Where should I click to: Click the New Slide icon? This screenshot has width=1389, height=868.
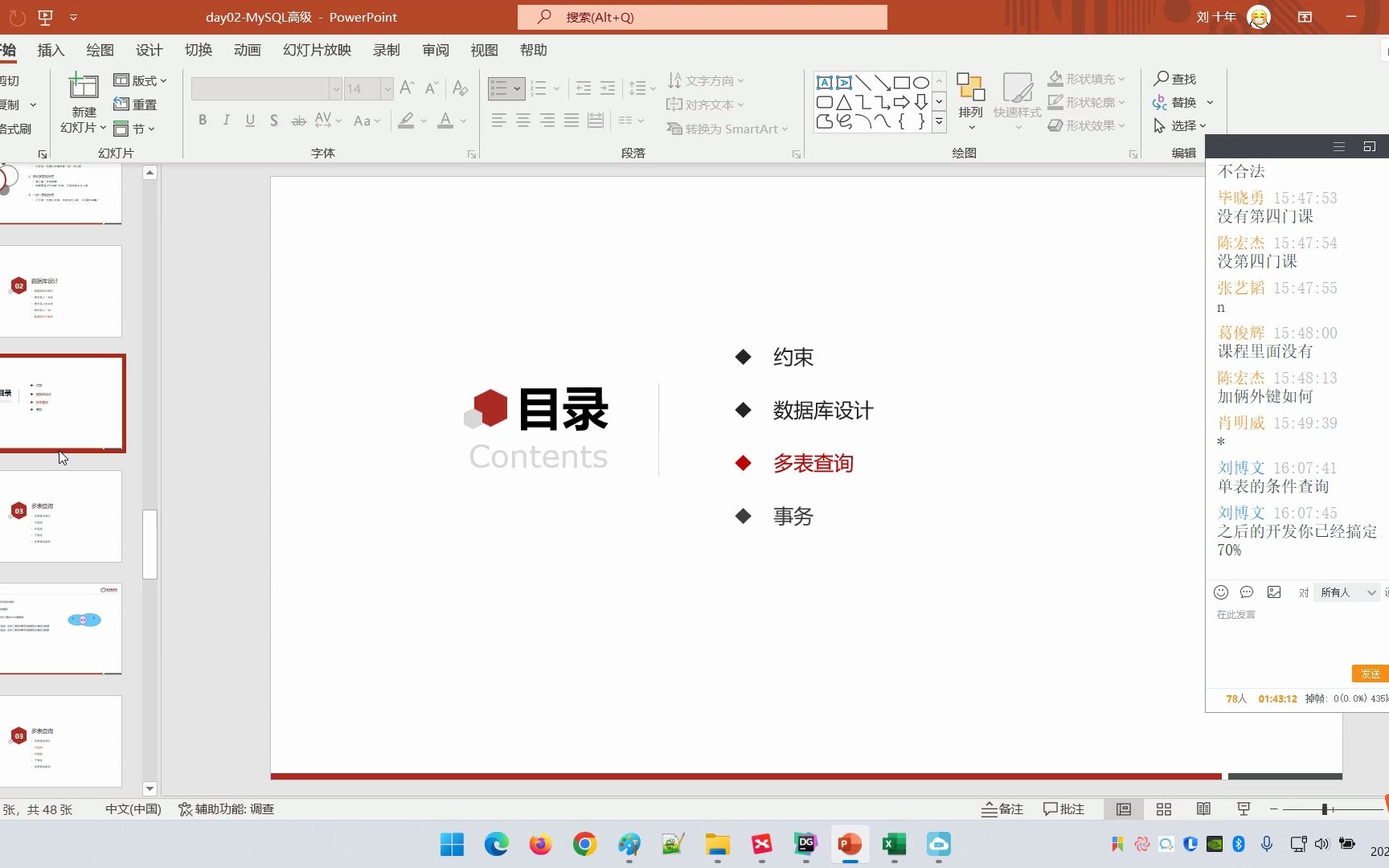[84, 85]
